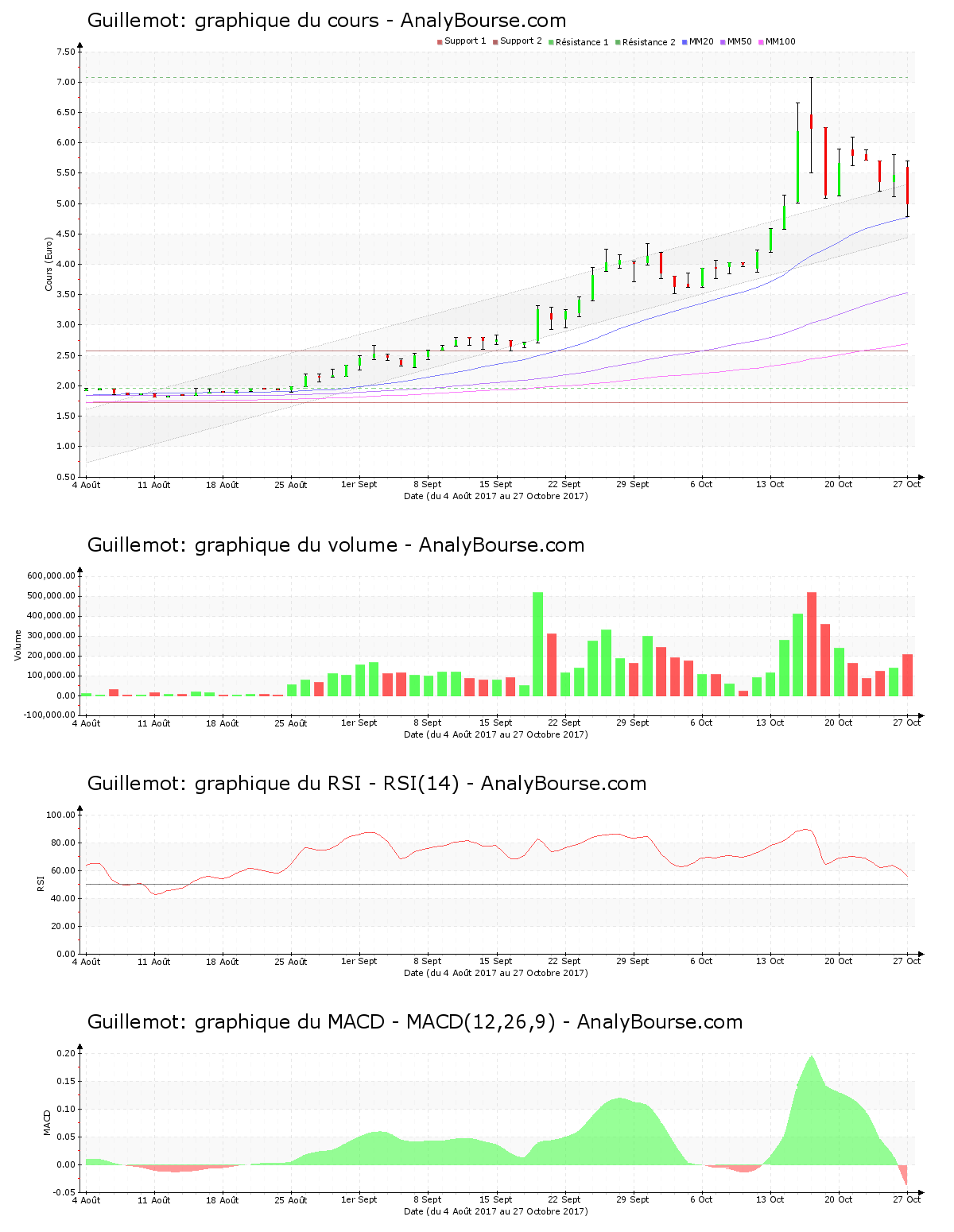
Task: Click the 7.00 value on price axis
Action: pyautogui.click(x=65, y=83)
